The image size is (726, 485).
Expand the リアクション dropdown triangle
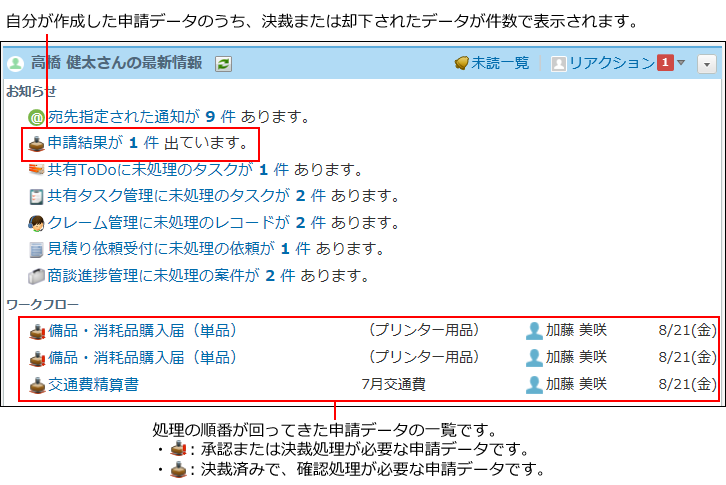point(681,62)
